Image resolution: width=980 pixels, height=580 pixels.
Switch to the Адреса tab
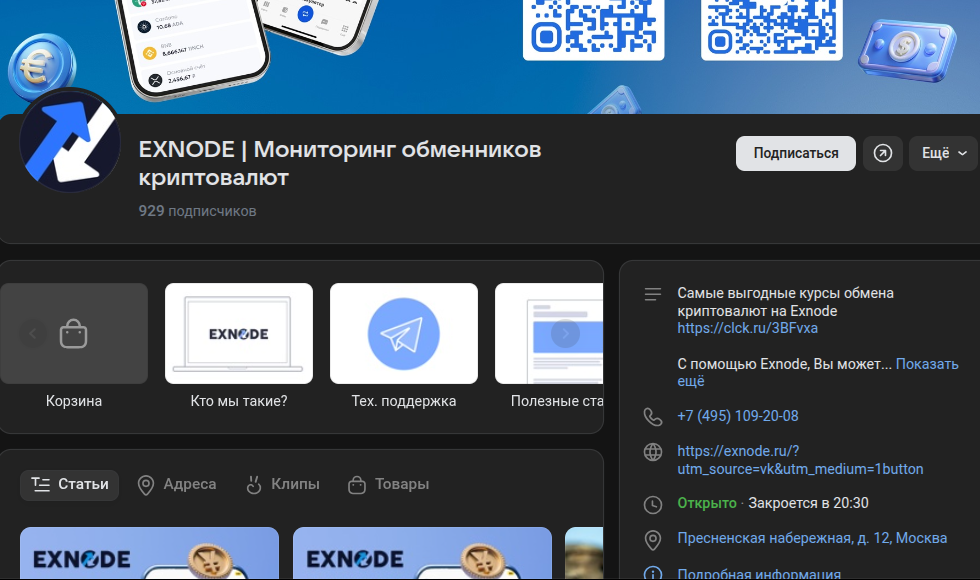click(177, 485)
